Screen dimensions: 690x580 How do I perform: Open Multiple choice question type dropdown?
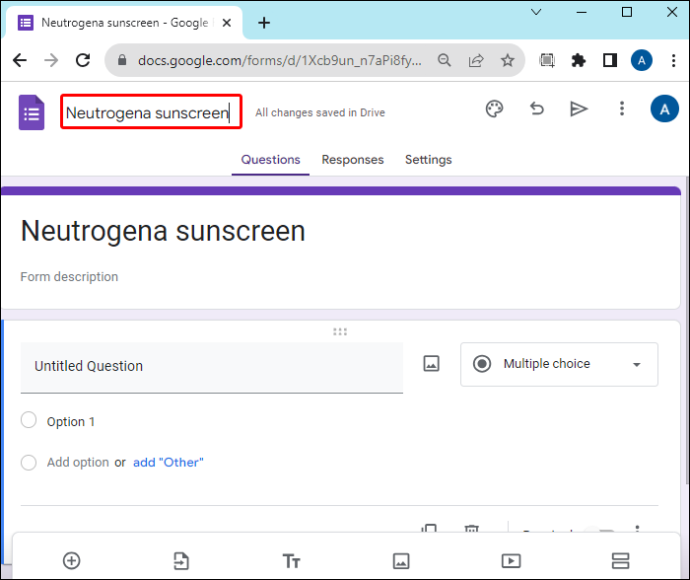pyautogui.click(x=559, y=364)
